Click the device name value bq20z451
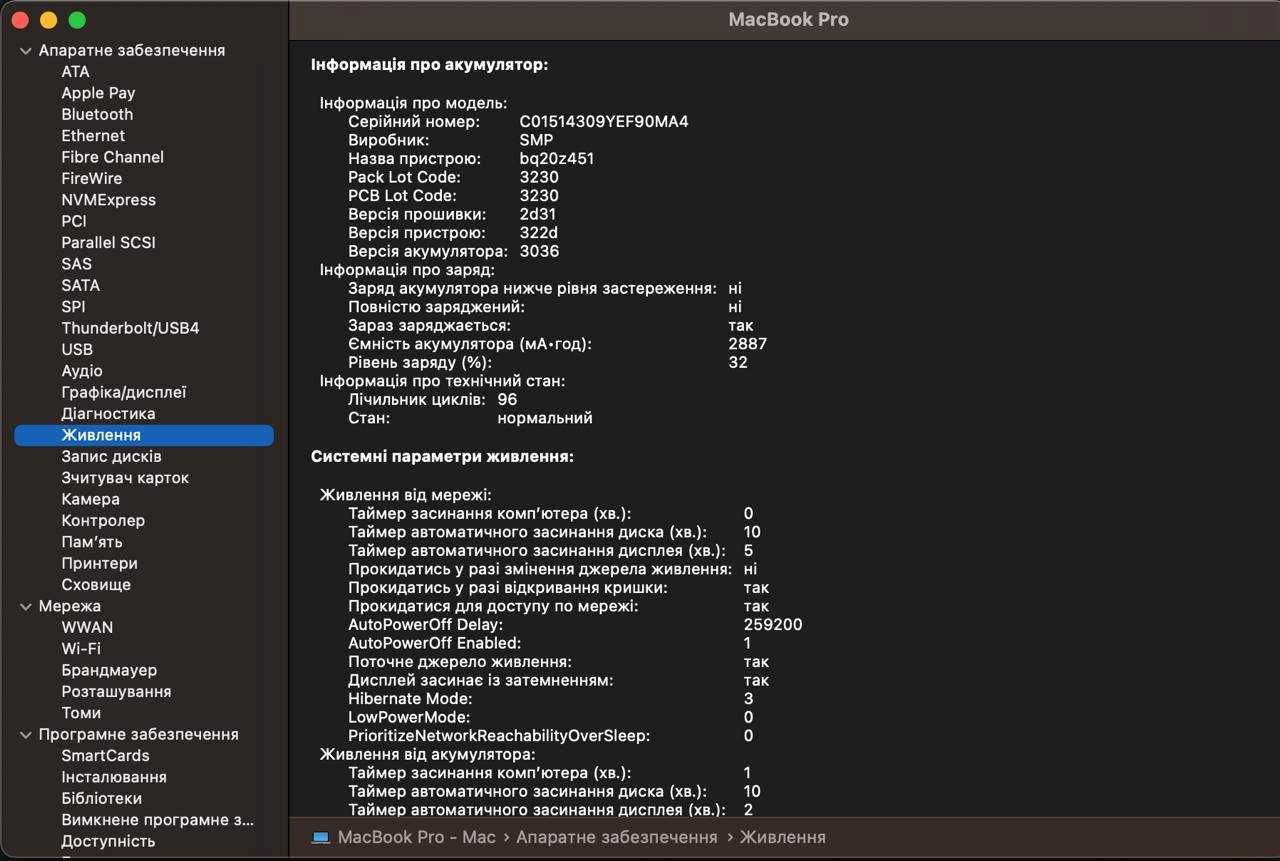Image resolution: width=1280 pixels, height=861 pixels. (x=557, y=158)
